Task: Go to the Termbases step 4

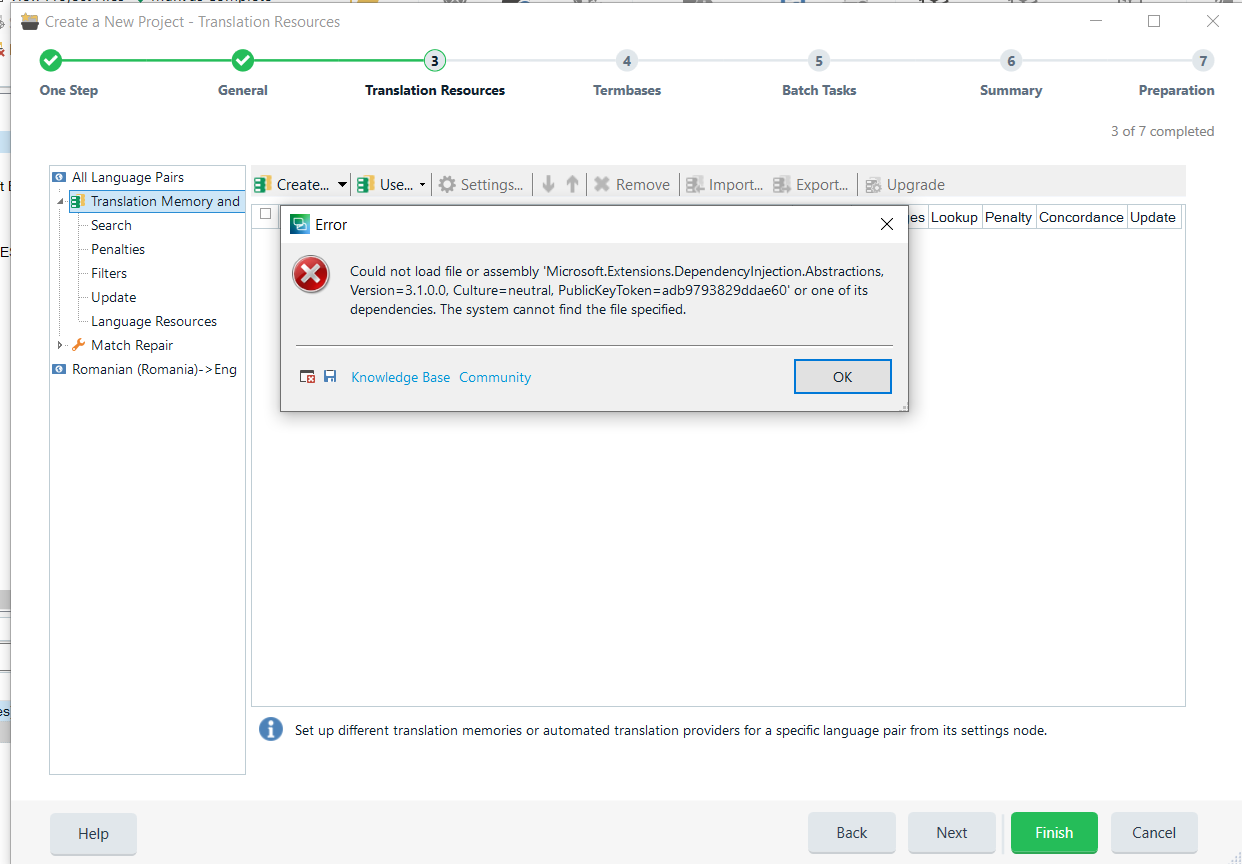Action: click(x=627, y=61)
